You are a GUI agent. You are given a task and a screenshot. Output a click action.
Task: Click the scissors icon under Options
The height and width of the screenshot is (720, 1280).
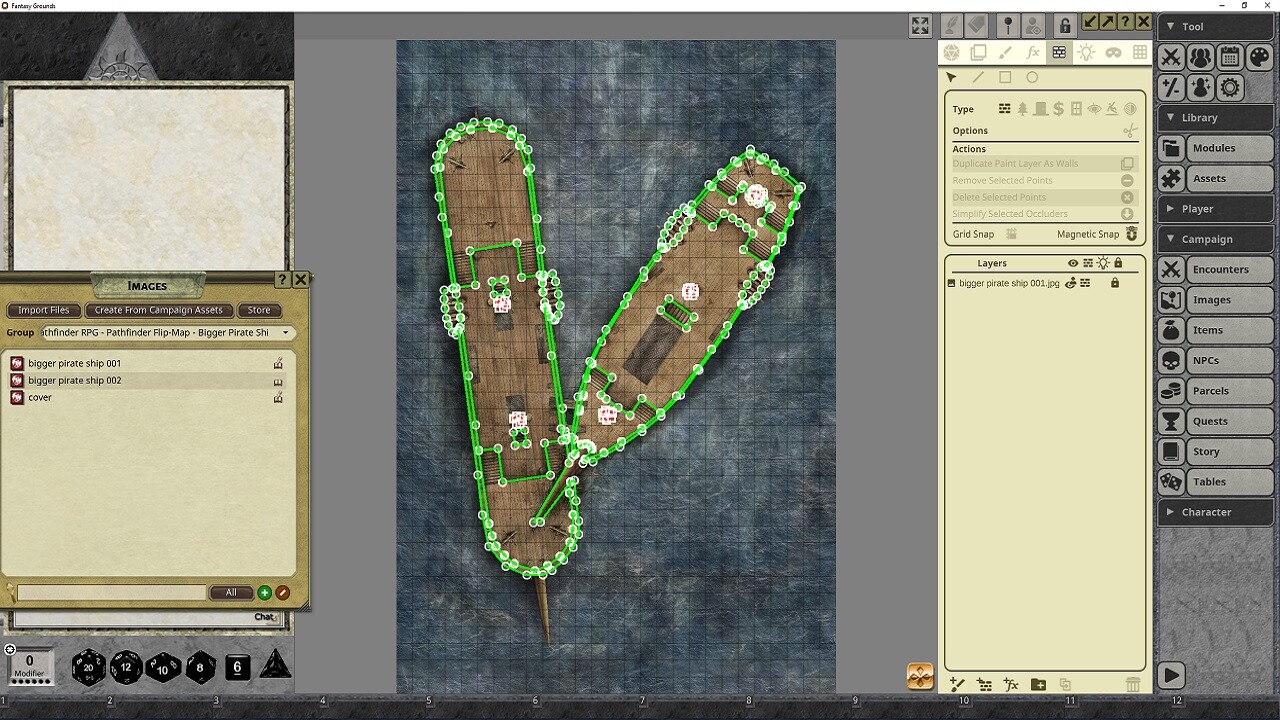[1129, 130]
